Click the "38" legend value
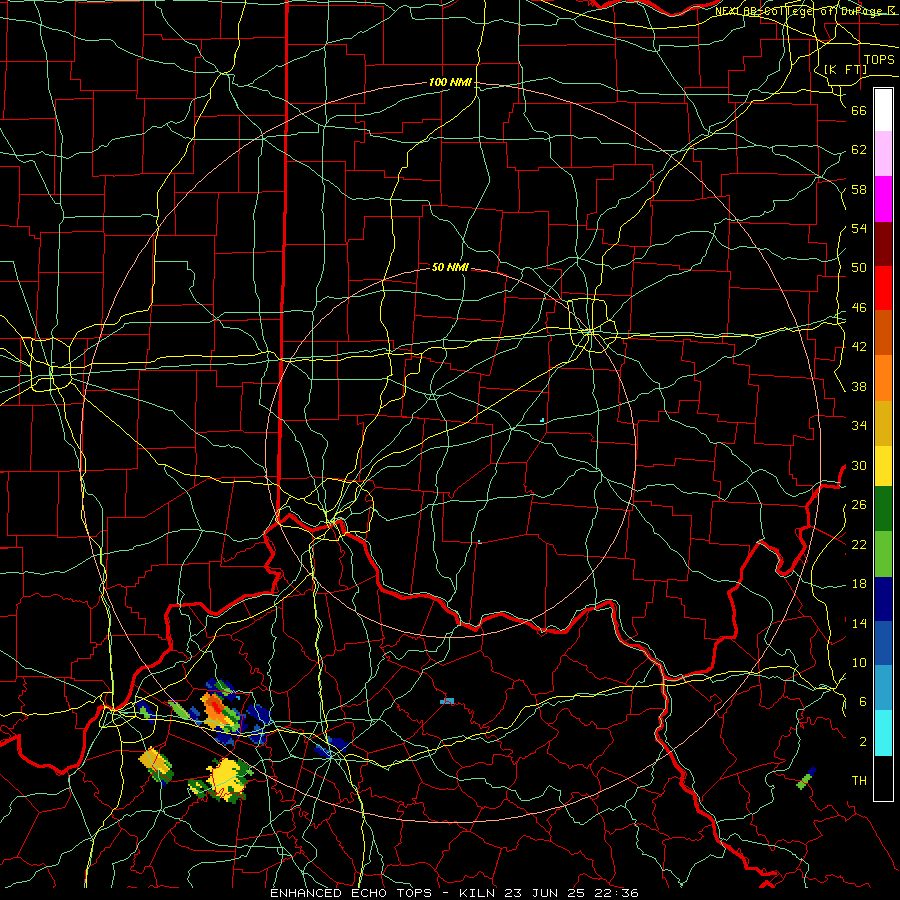Viewport: 900px width, 900px height. 859,387
